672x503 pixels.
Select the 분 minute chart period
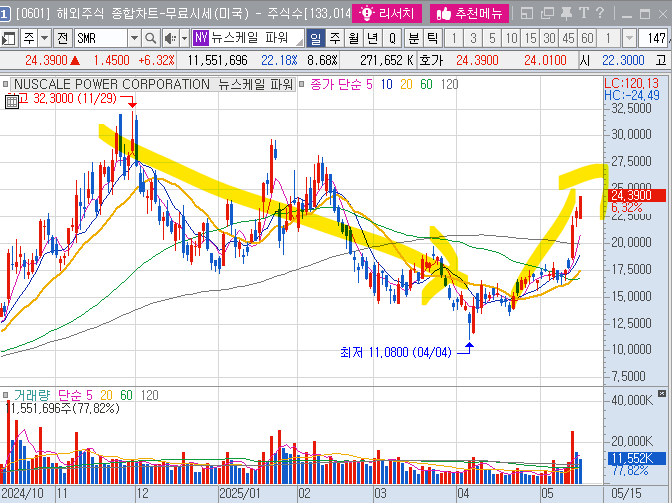414,39
